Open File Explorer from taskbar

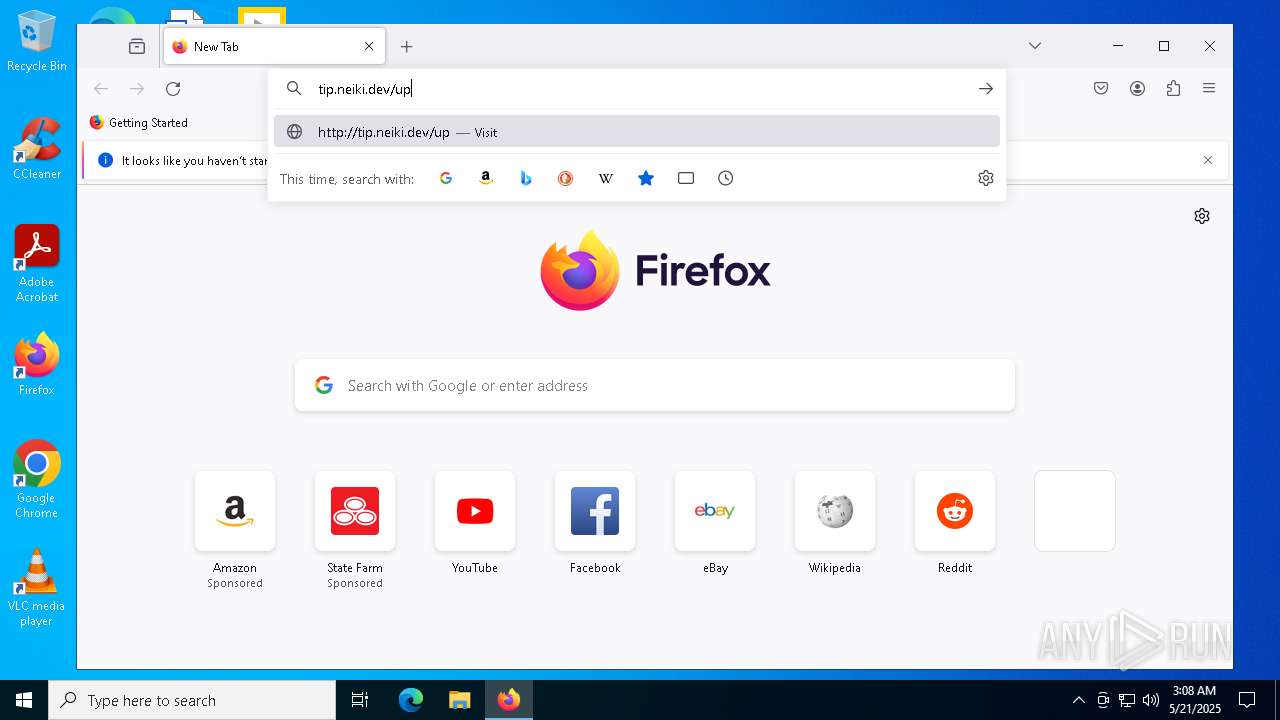coord(459,700)
